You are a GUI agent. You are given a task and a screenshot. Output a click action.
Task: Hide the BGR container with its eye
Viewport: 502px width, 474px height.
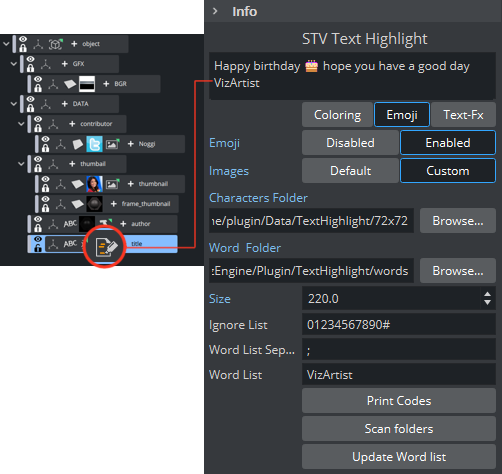(x=38, y=79)
